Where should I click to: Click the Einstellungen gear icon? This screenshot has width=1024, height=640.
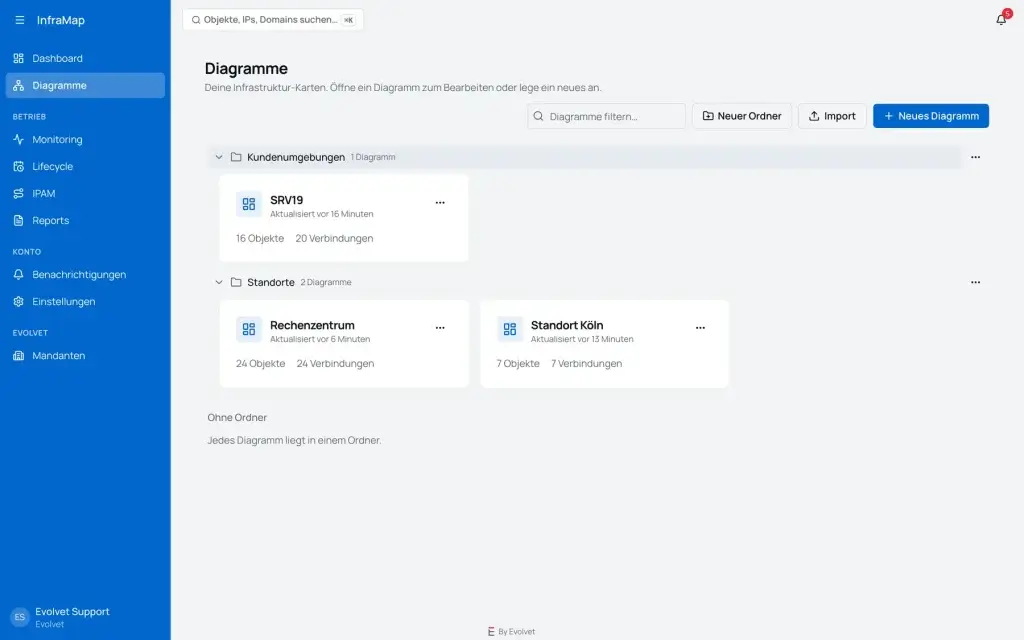coord(18,302)
